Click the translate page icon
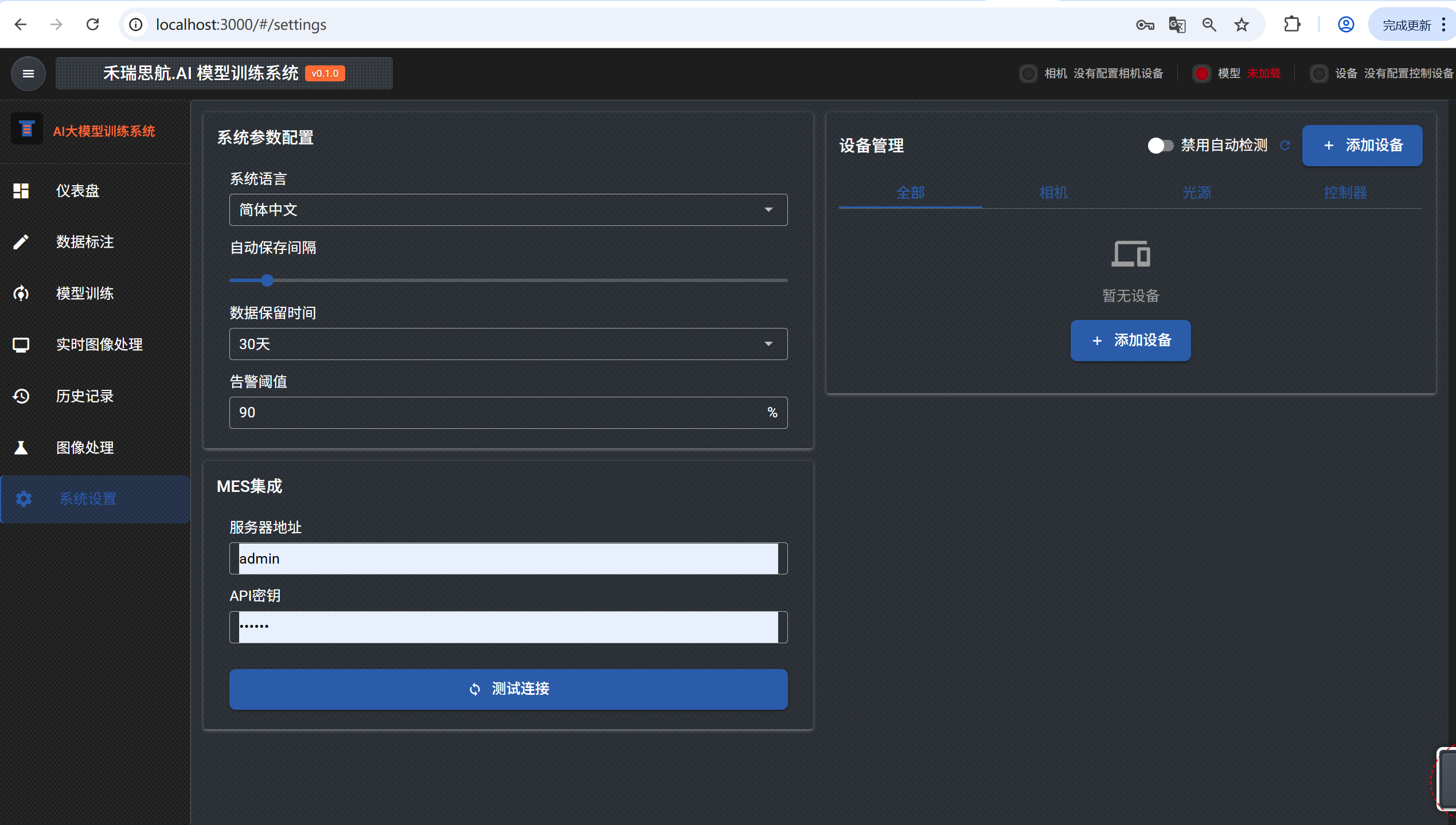This screenshot has height=825, width=1456. 1177,25
